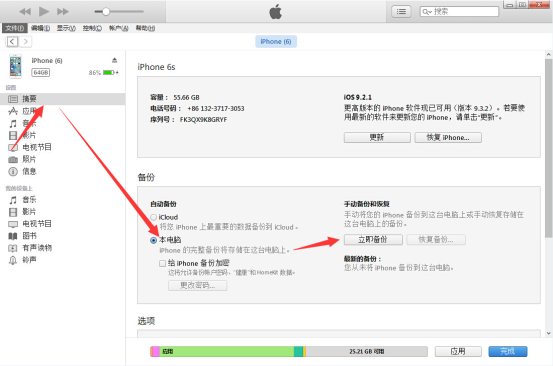Click the scrollbar down arrow
The height and width of the screenshot is (366, 553).
coord(548,333)
